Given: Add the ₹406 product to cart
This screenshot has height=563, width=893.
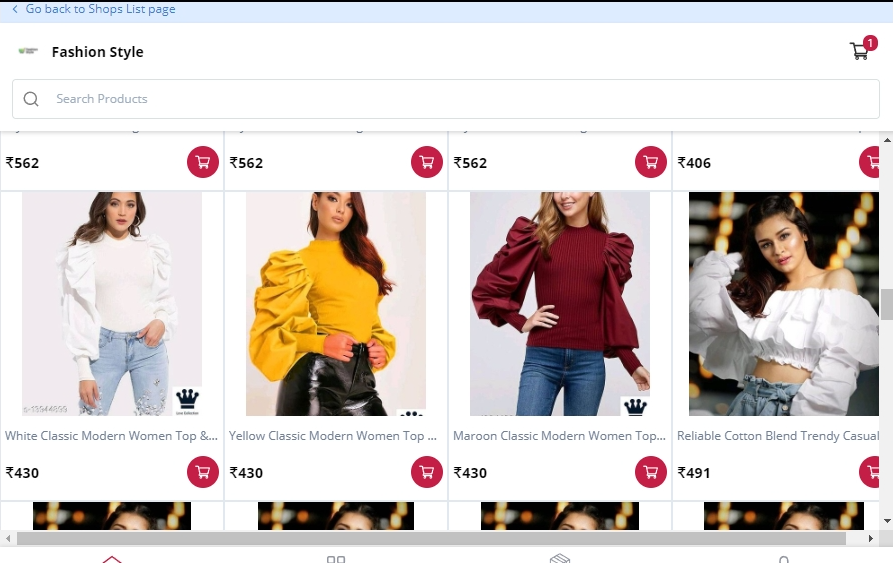Looking at the screenshot, I should point(869,162).
